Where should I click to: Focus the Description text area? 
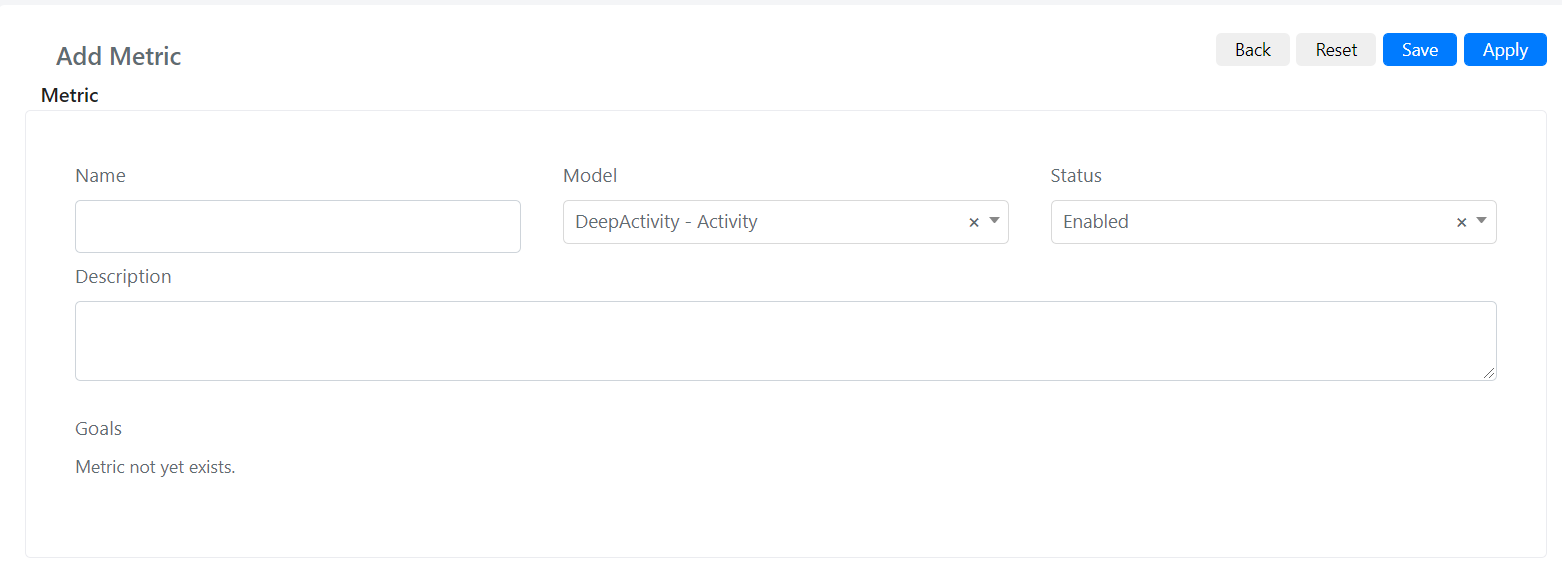pyautogui.click(x=786, y=341)
